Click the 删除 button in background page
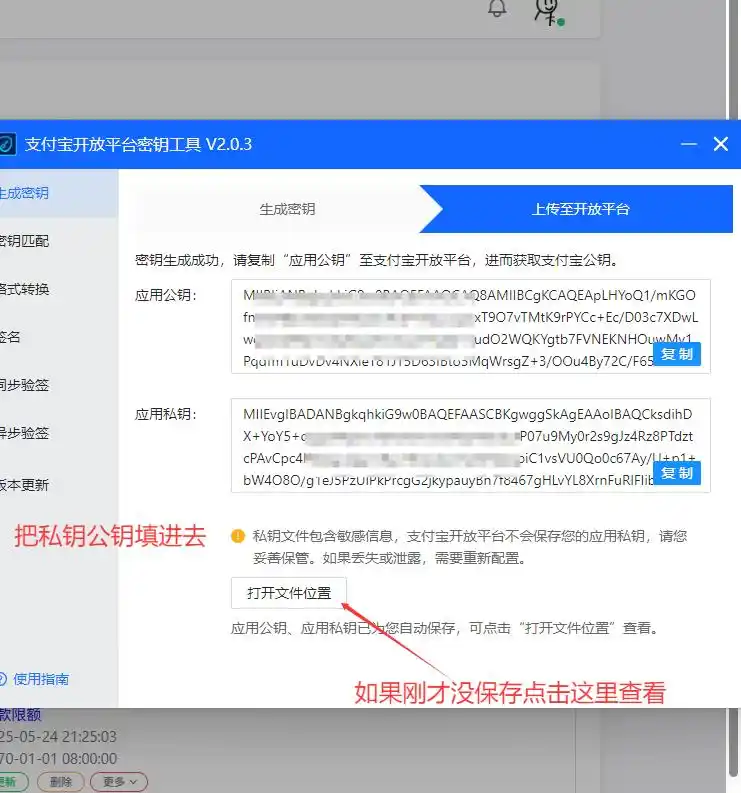The image size is (741, 793). 61,781
